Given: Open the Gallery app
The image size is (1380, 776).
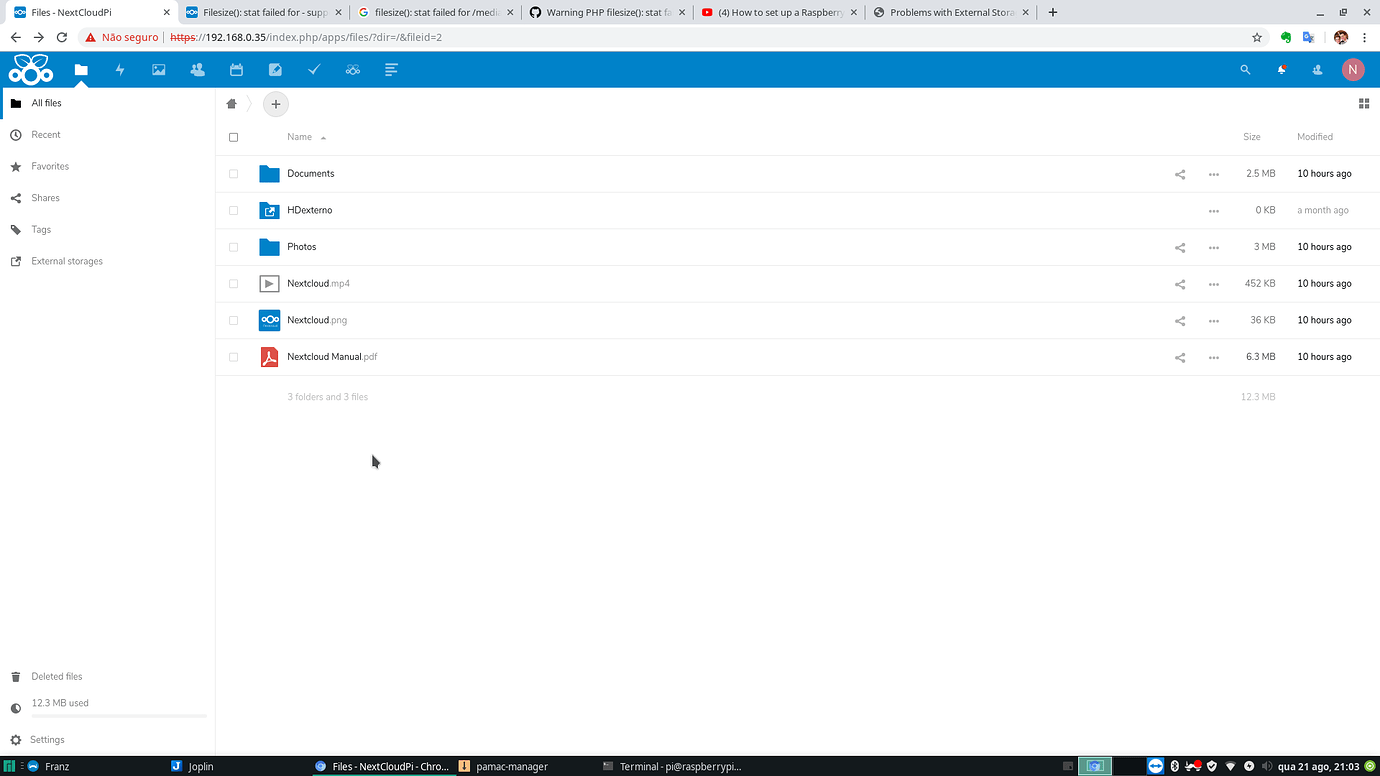Looking at the screenshot, I should click(158, 69).
